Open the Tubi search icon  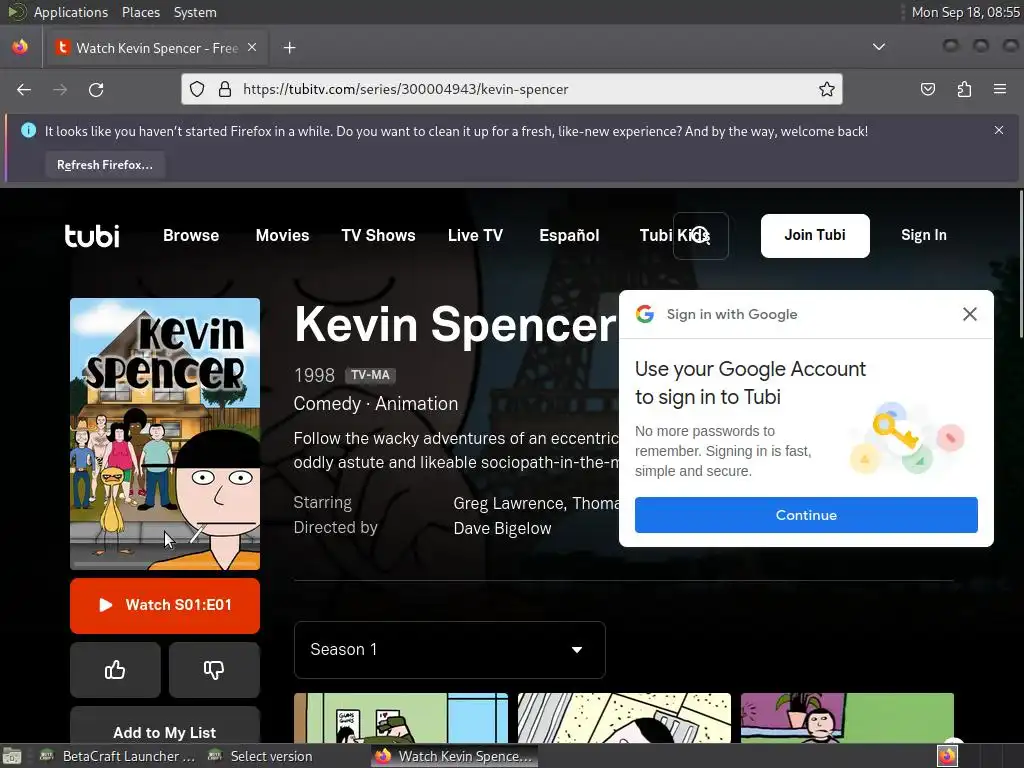coord(701,235)
